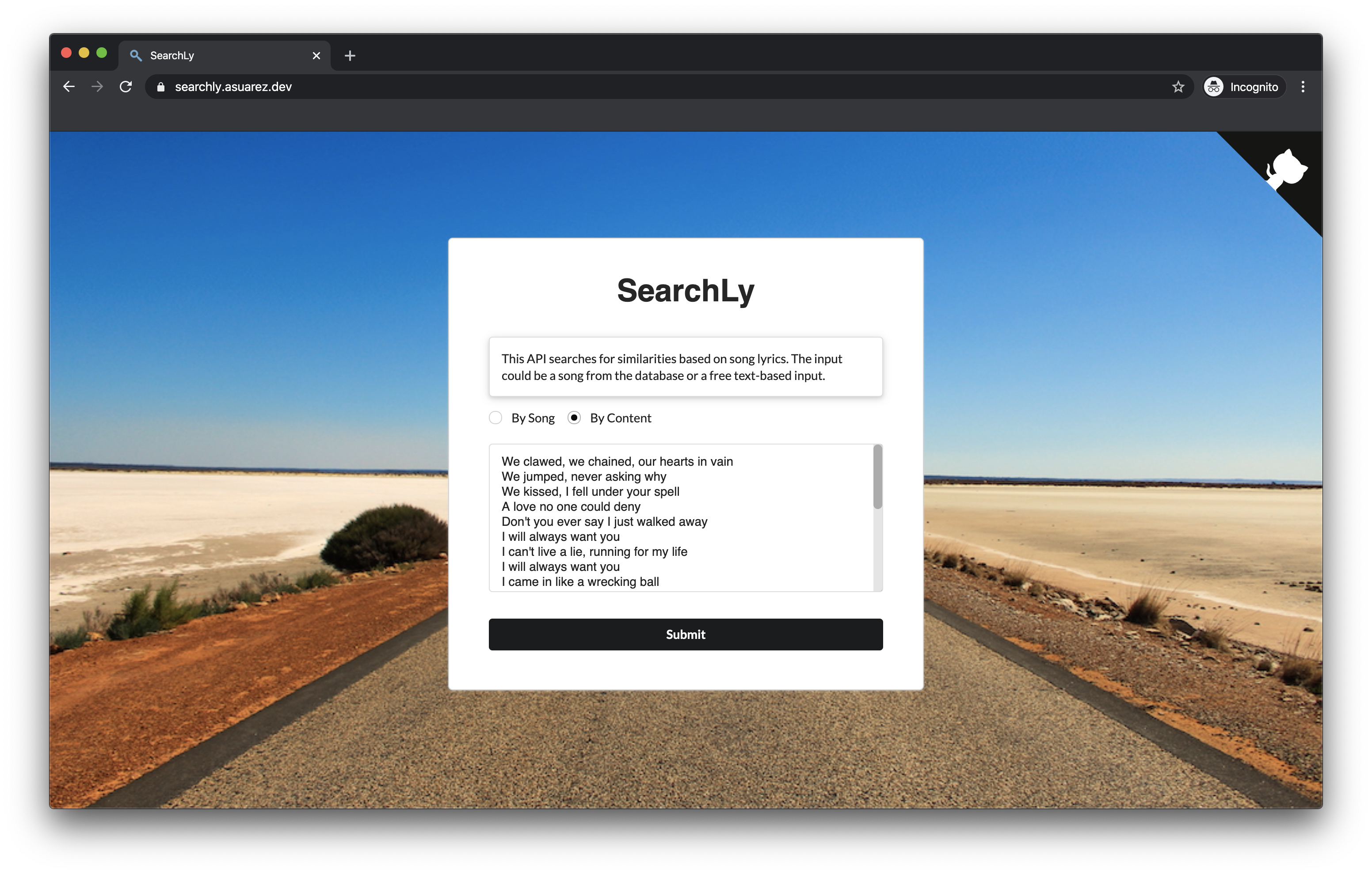Select the By Content radio option

tap(574, 418)
